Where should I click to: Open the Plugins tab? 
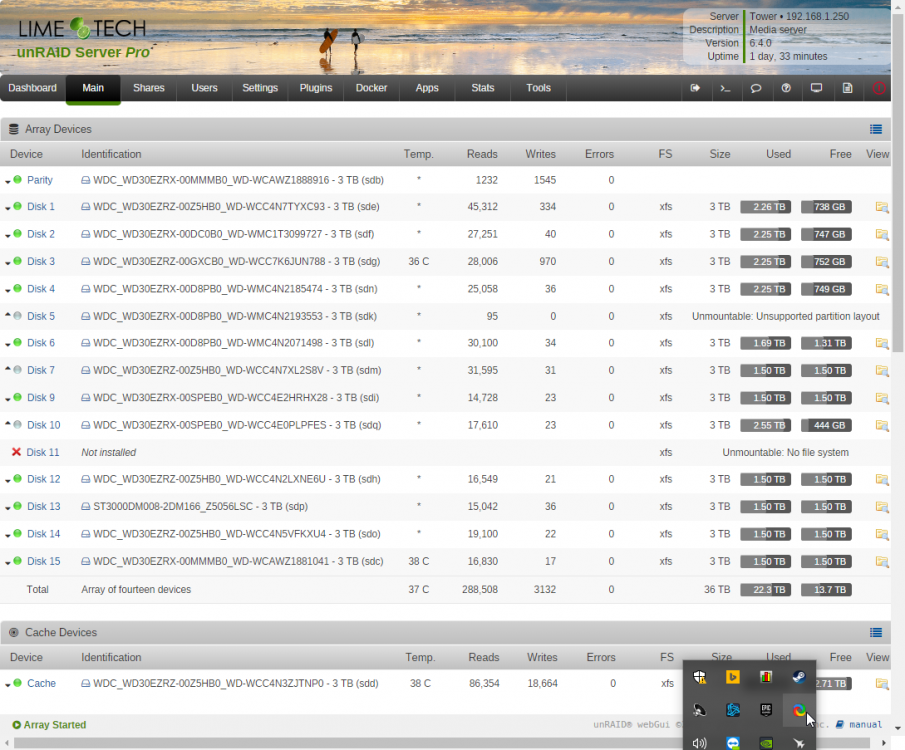316,88
